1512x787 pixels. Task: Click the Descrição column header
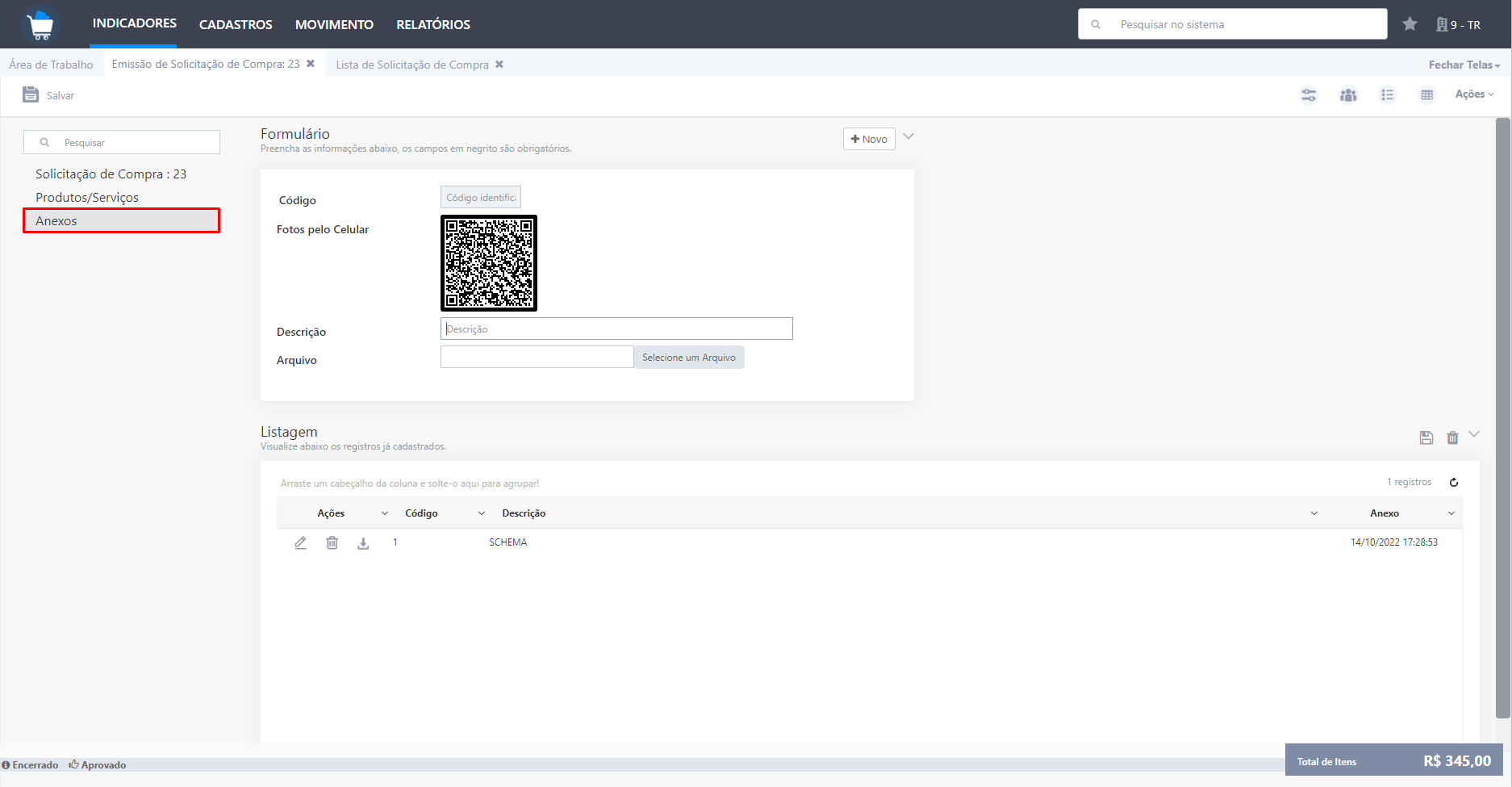click(524, 513)
